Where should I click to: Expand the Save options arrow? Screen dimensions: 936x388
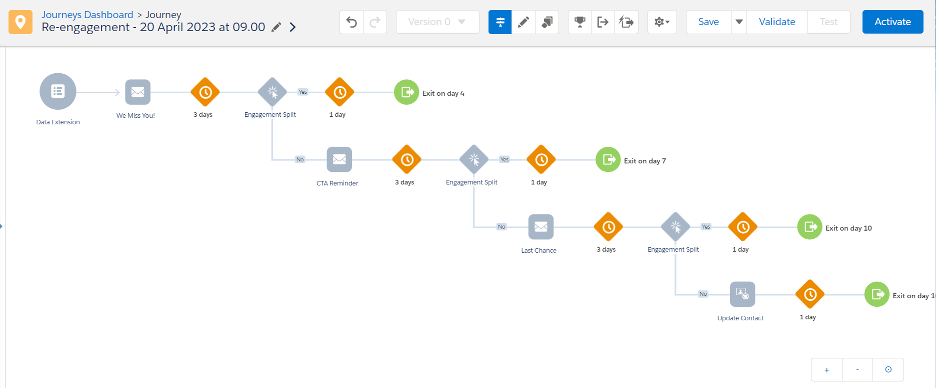(x=739, y=22)
